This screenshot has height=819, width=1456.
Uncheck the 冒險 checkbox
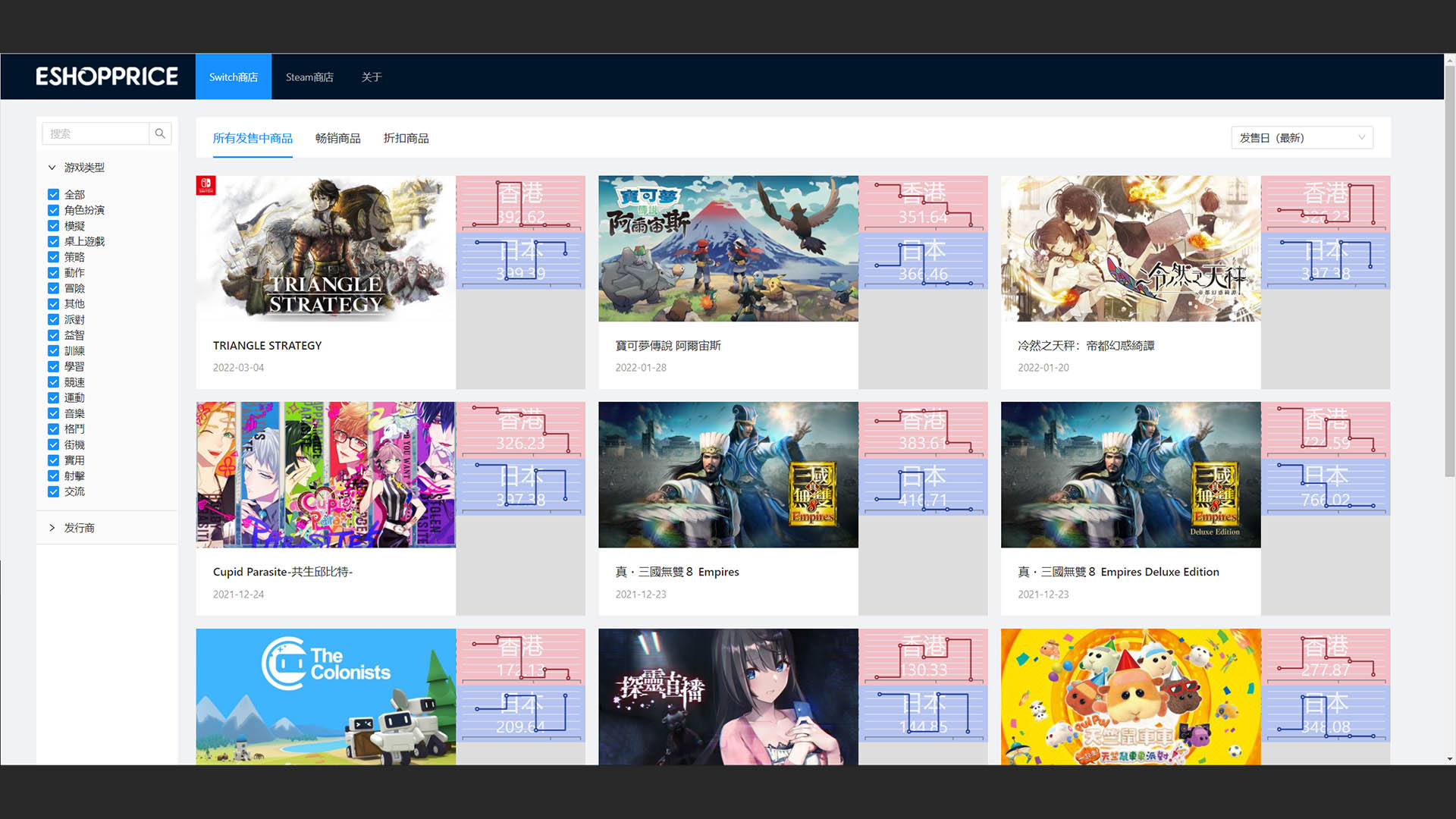(53, 288)
